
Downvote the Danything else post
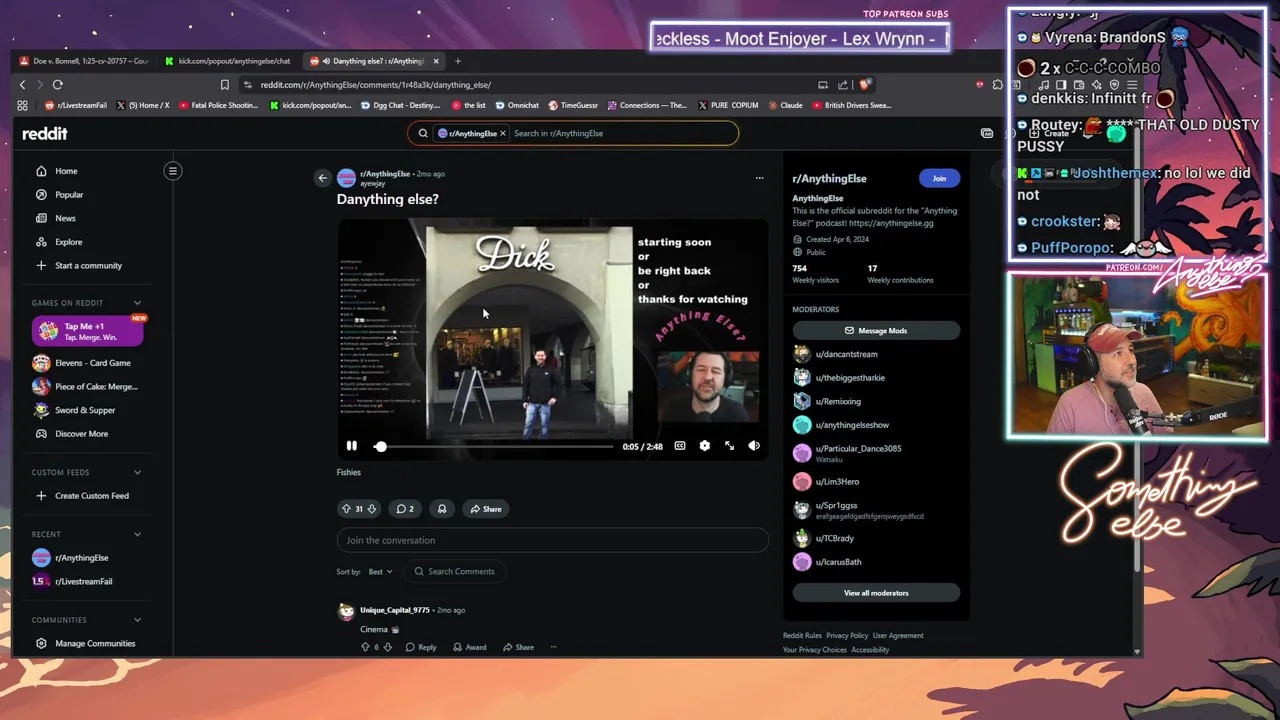tap(372, 509)
